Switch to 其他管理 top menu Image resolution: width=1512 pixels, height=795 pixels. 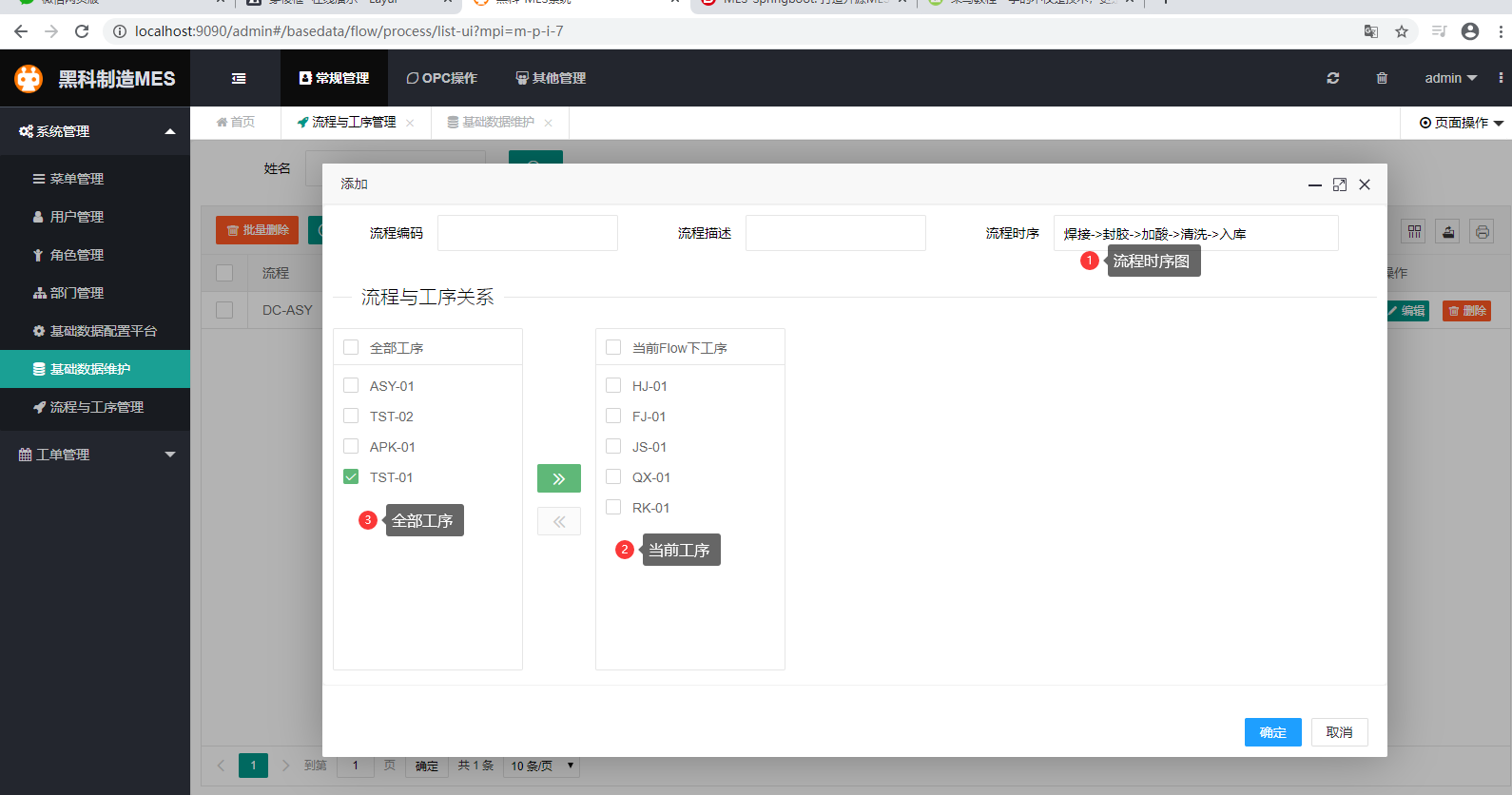point(551,78)
